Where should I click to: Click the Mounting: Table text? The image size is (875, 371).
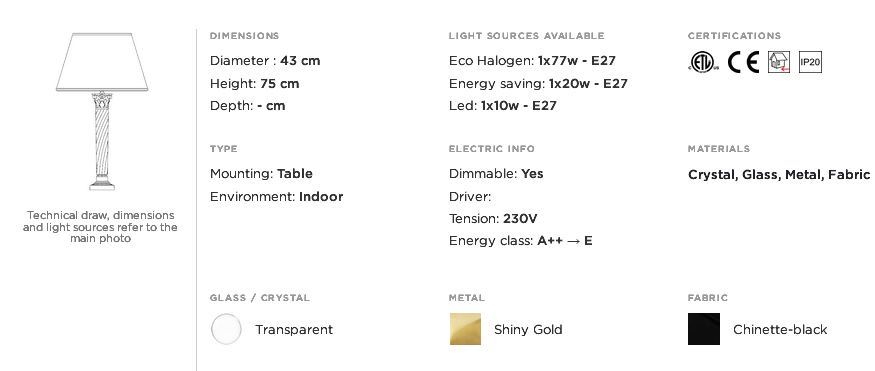coord(261,174)
